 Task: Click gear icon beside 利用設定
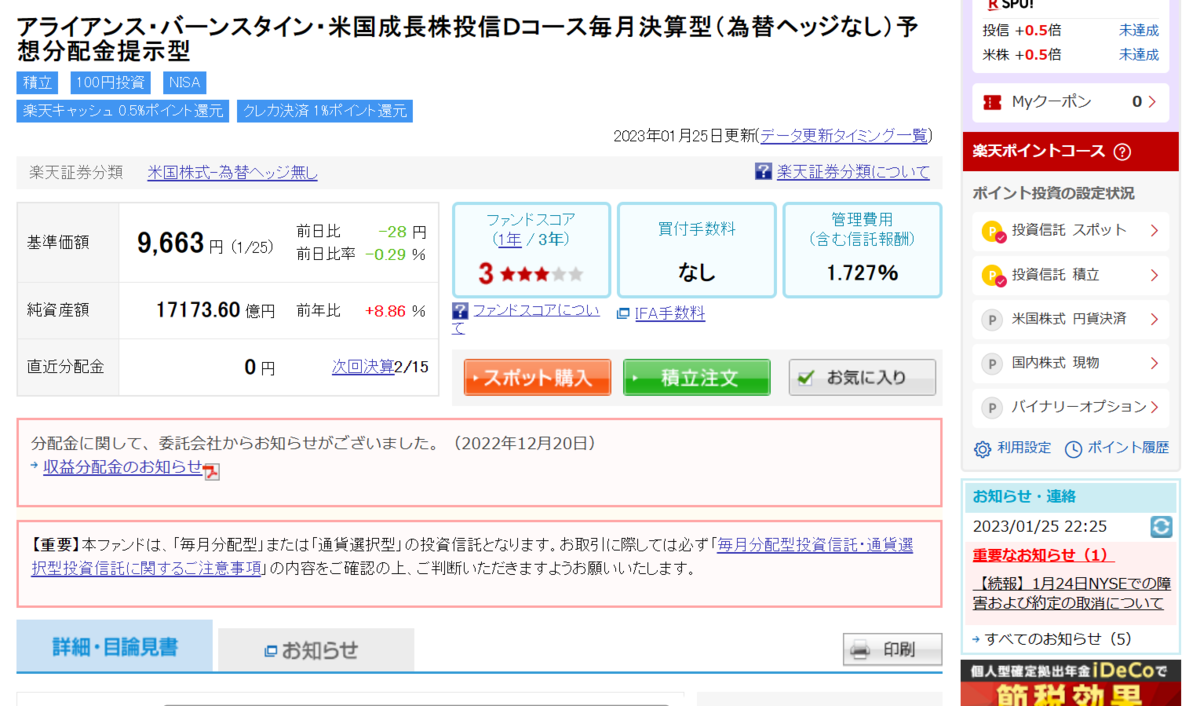983,449
